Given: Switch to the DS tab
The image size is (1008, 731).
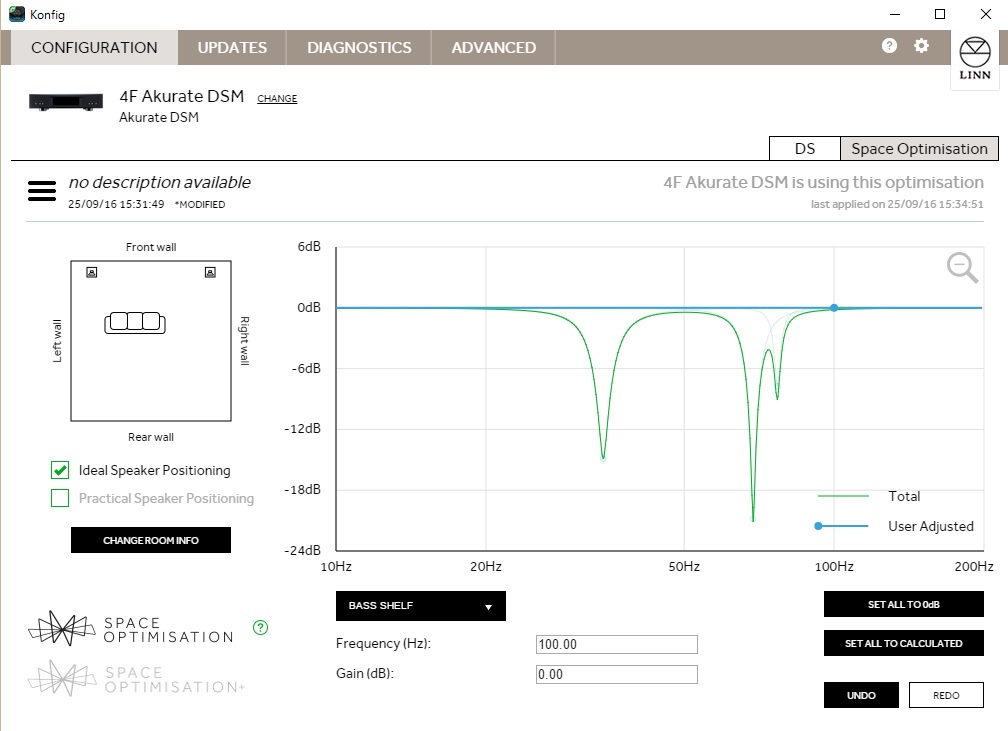Looking at the screenshot, I should tap(805, 149).
